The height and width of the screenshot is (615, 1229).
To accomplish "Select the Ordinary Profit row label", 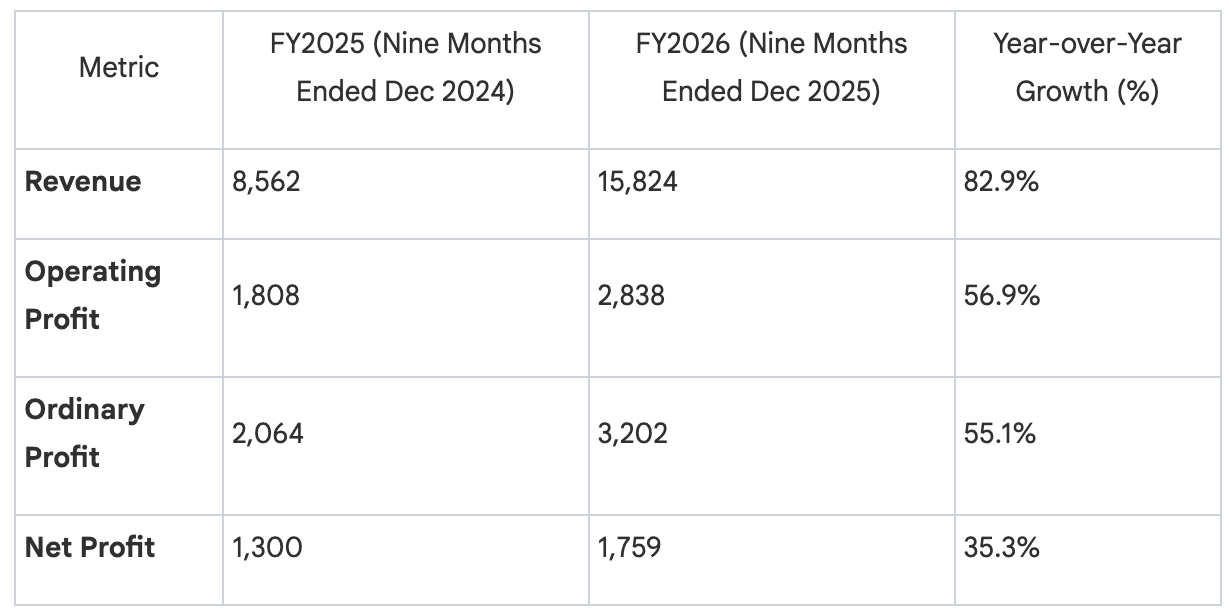I will point(85,433).
